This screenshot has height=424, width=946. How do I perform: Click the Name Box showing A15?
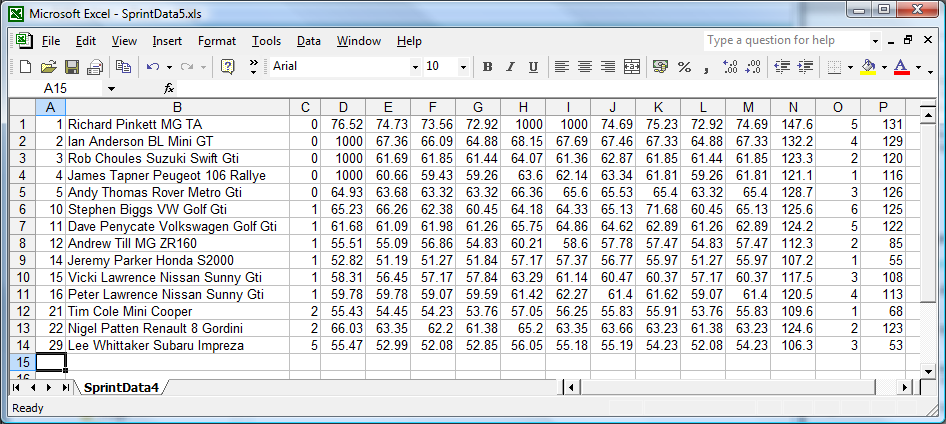click(57, 89)
